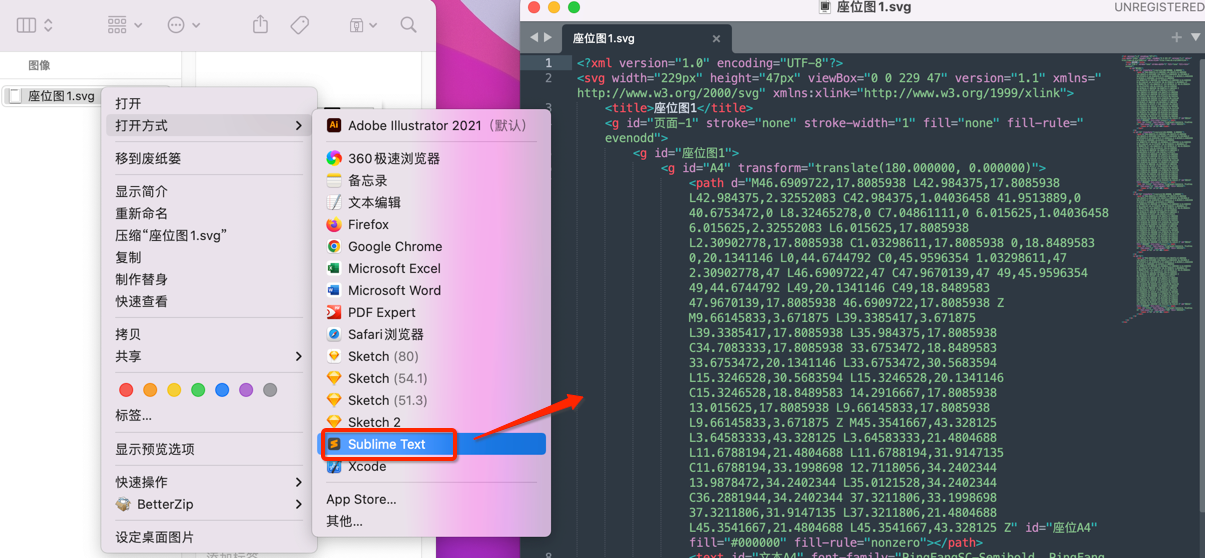
Task: Expand 打开方式 submenu arrow
Action: [298, 125]
